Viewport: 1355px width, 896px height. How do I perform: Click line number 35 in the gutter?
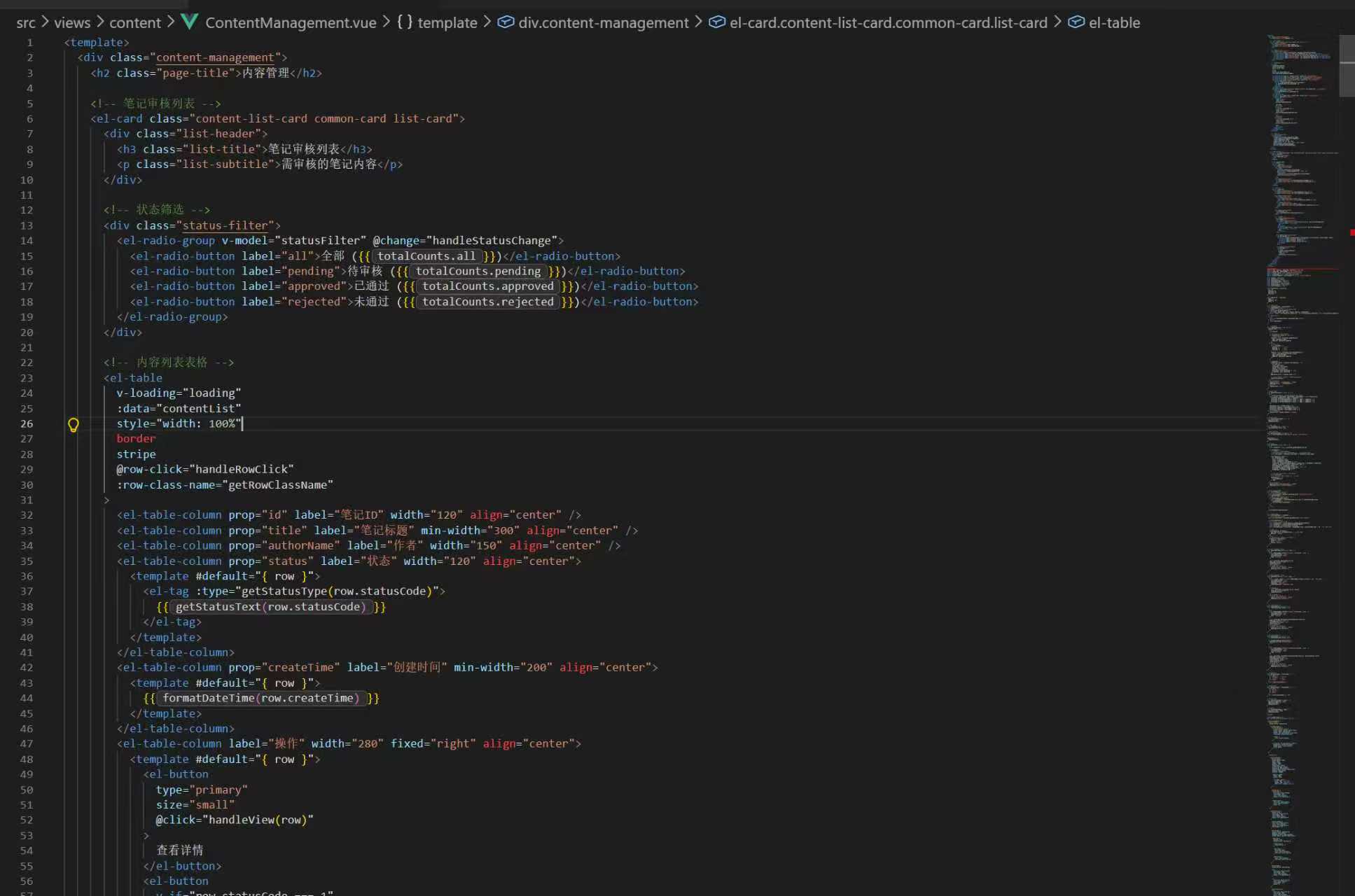[x=27, y=561]
